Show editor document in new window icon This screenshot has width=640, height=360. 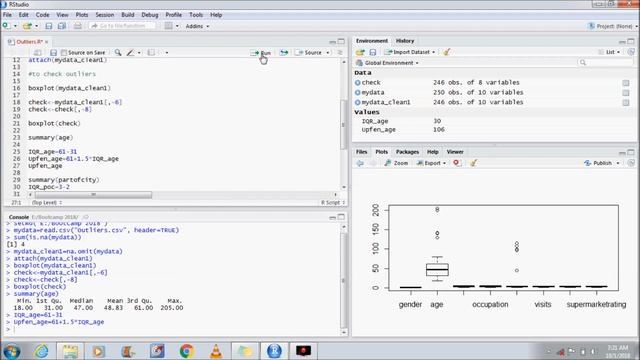(x=38, y=53)
